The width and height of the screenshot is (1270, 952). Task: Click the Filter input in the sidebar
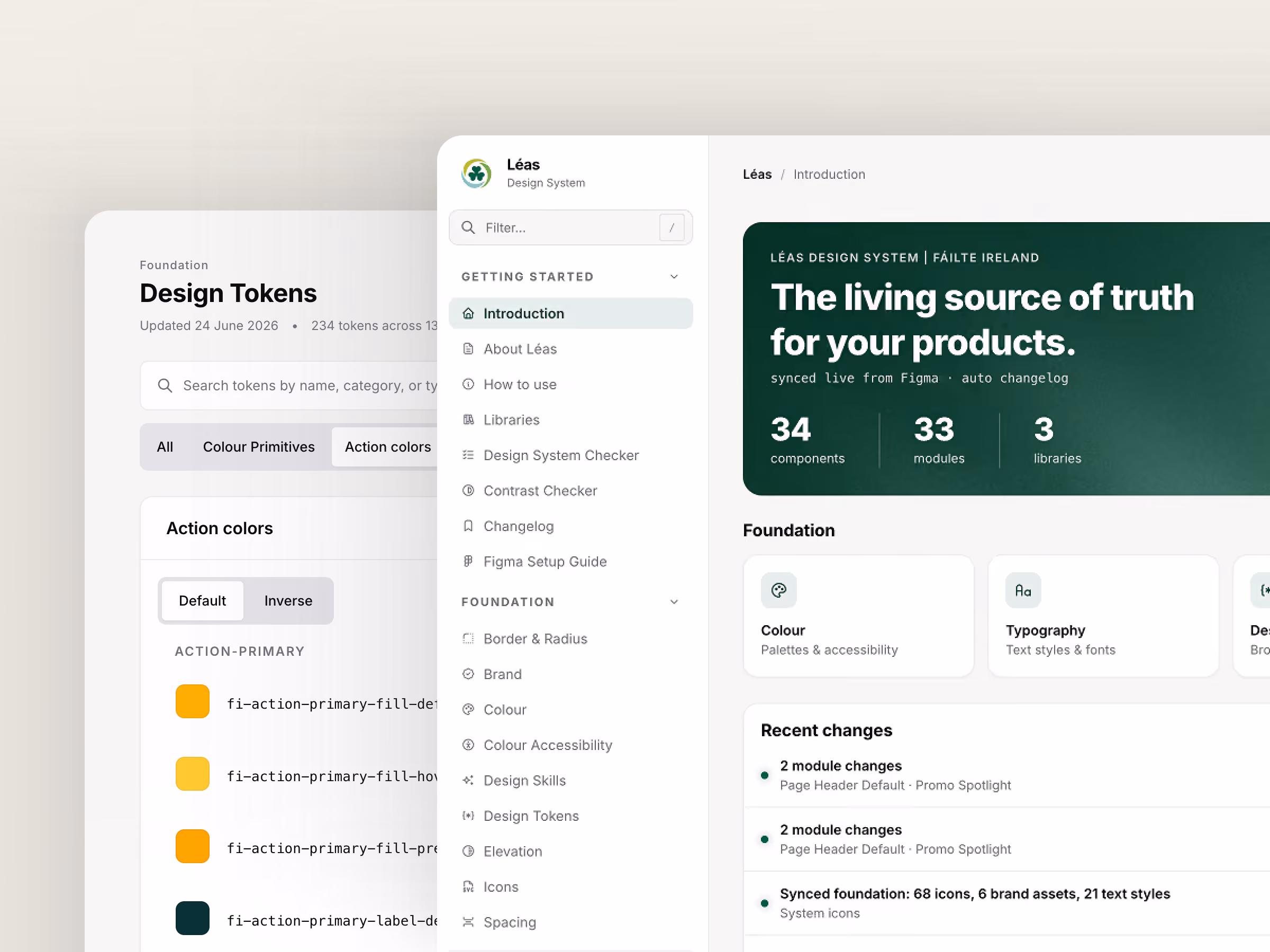pyautogui.click(x=570, y=228)
